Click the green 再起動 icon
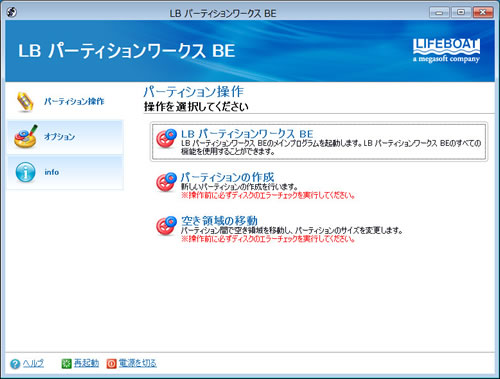The height and width of the screenshot is (379, 500). (67, 364)
